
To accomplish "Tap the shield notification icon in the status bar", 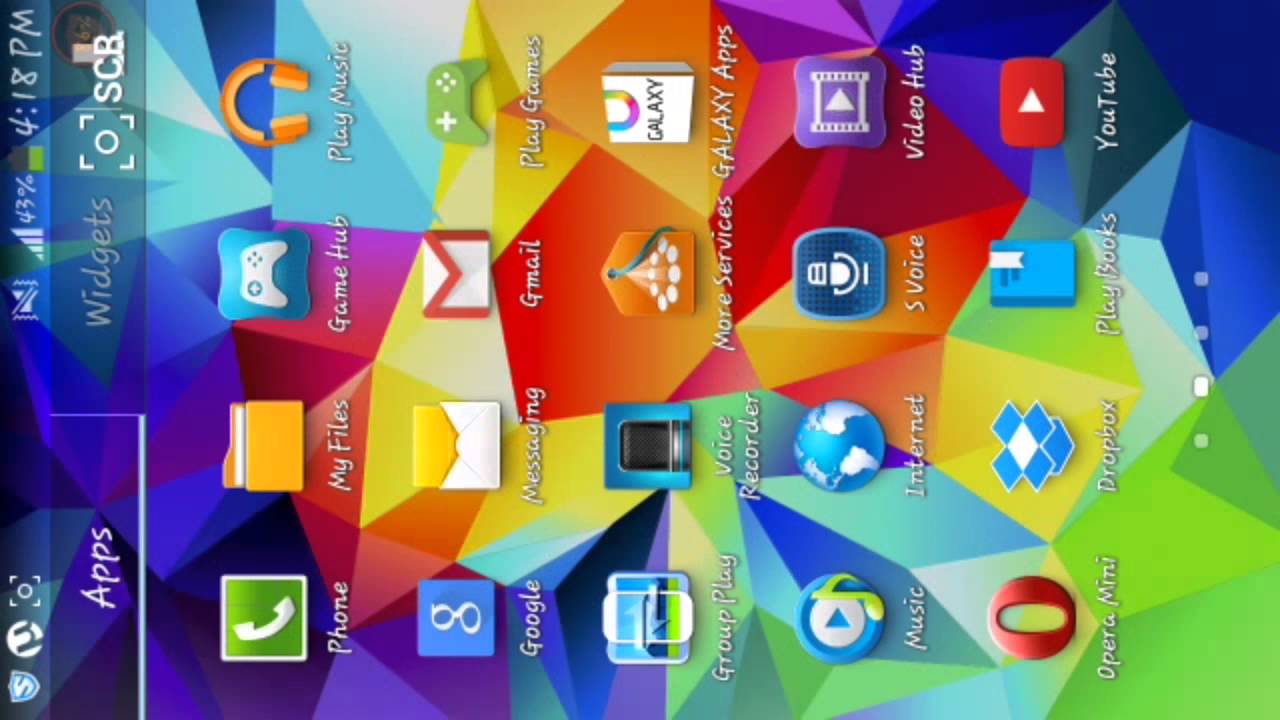I will 24,686.
